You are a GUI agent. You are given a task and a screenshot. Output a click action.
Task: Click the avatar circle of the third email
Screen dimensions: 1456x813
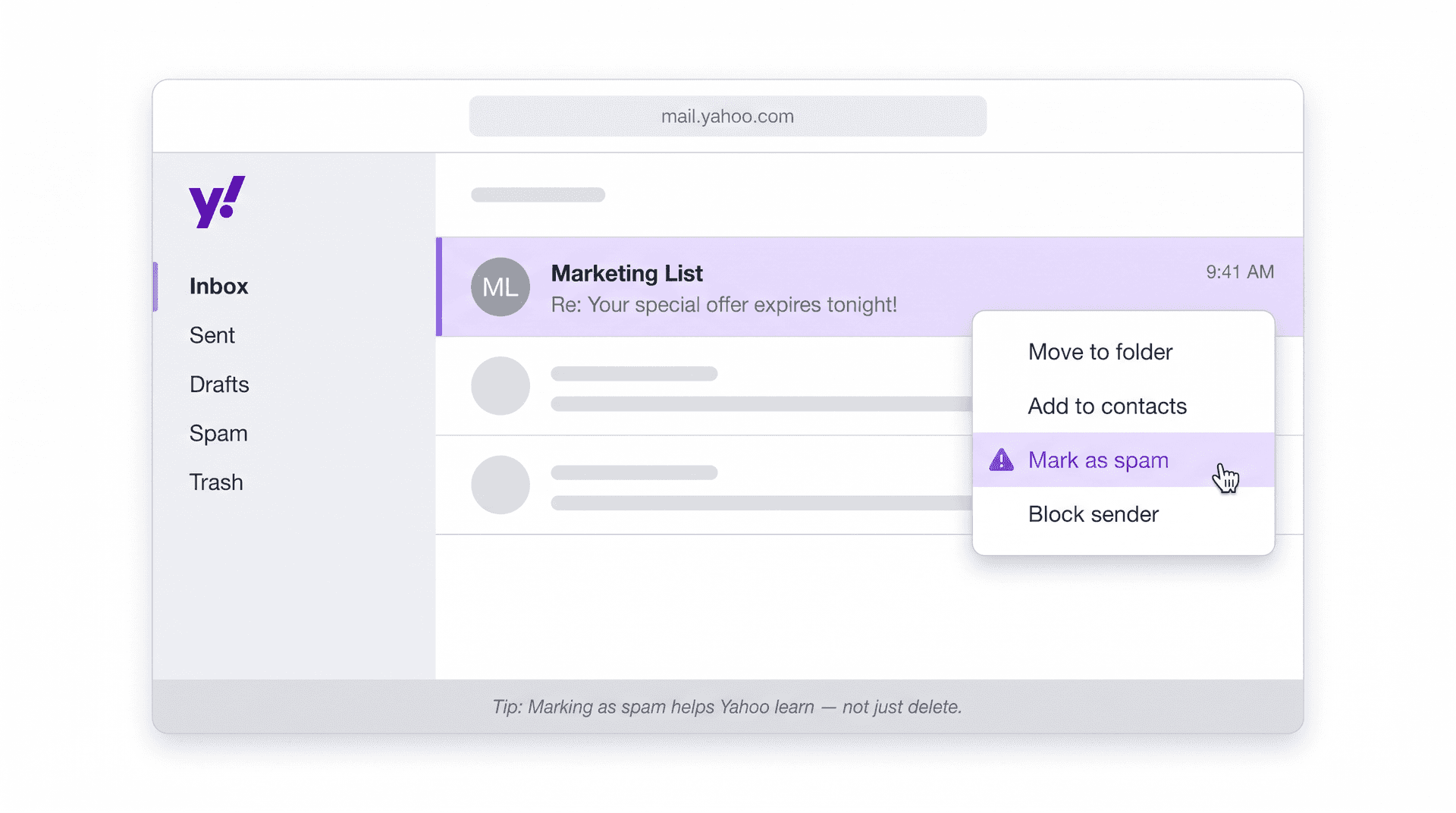(x=500, y=484)
